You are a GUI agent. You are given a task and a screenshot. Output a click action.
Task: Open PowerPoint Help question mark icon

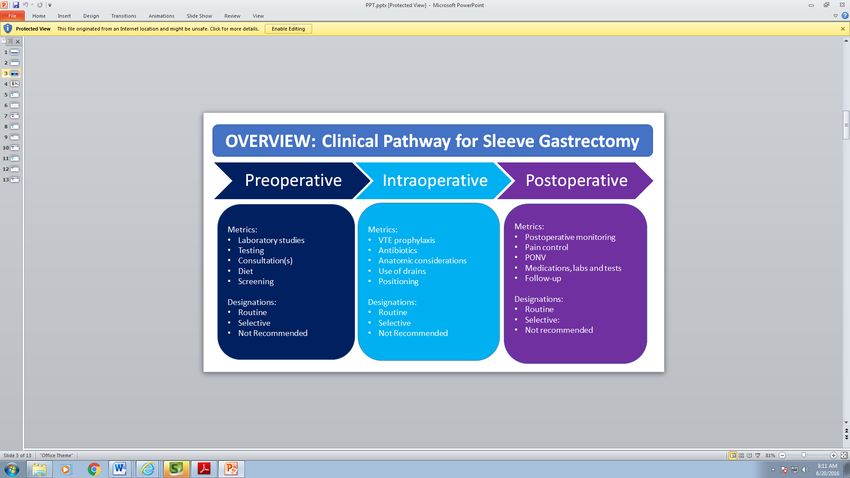click(845, 16)
